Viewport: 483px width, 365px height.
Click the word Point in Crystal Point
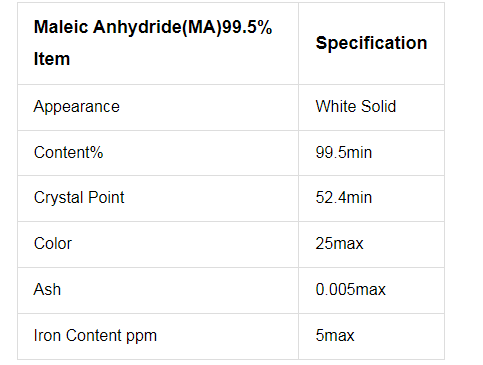pos(106,197)
